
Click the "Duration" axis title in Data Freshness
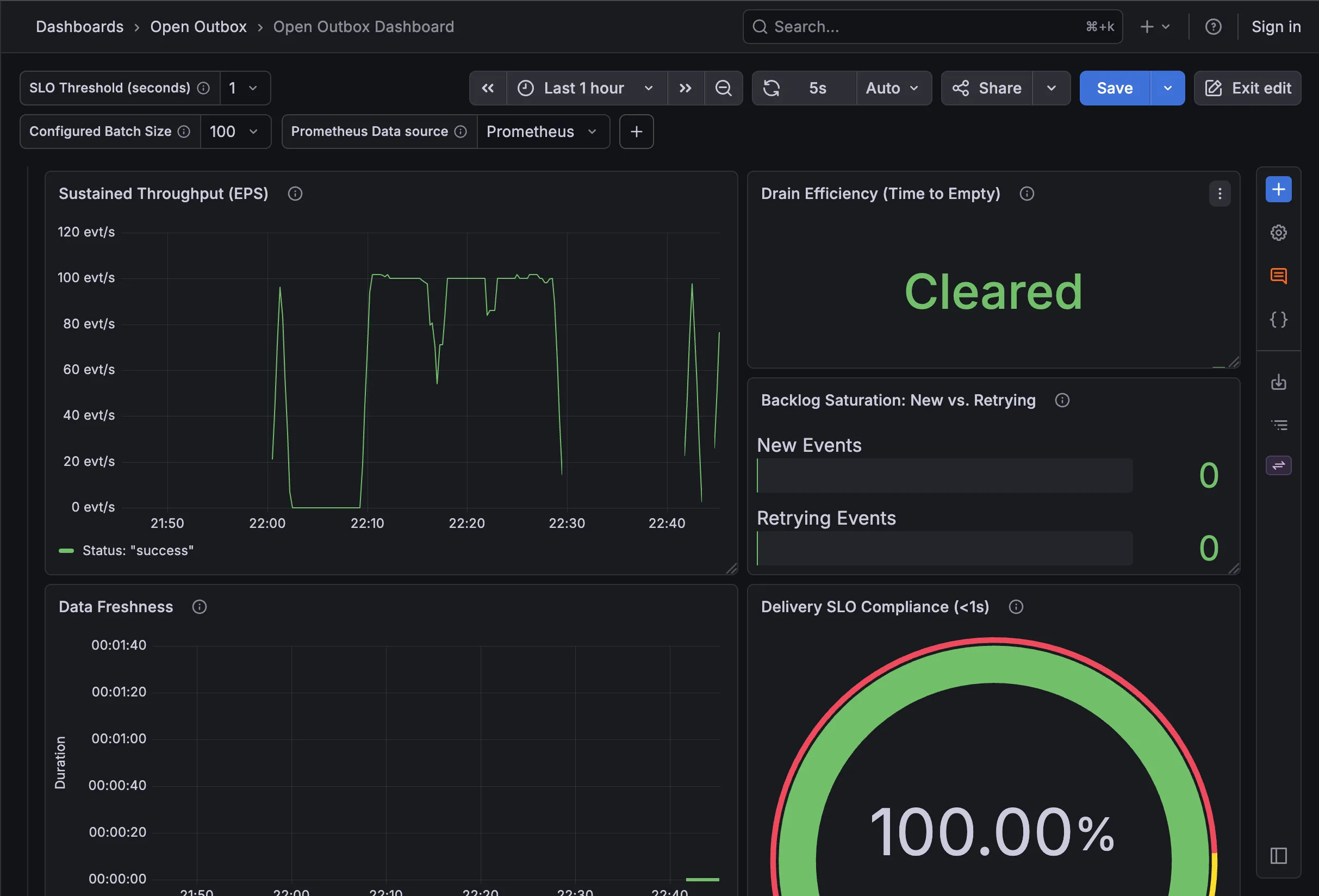pyautogui.click(x=60, y=763)
